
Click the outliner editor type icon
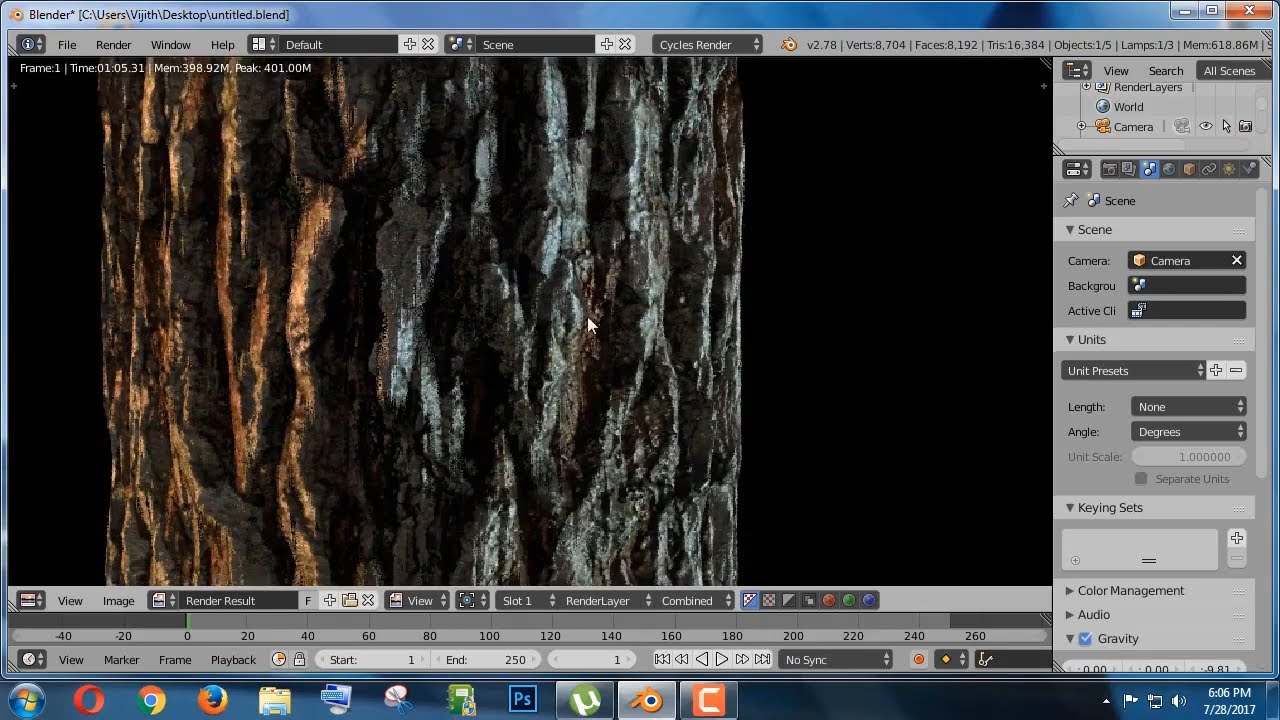(x=1077, y=70)
